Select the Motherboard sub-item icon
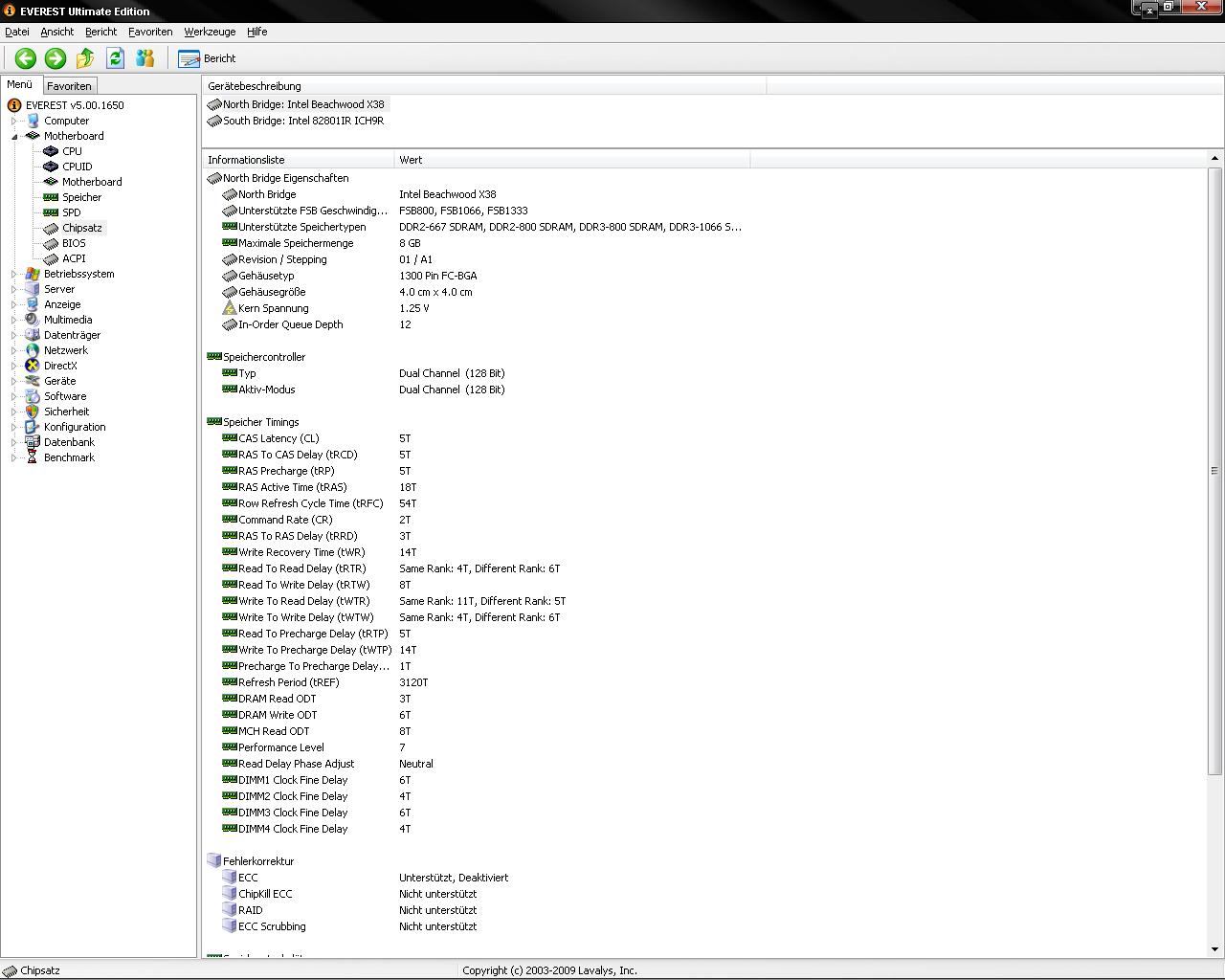 pos(51,182)
